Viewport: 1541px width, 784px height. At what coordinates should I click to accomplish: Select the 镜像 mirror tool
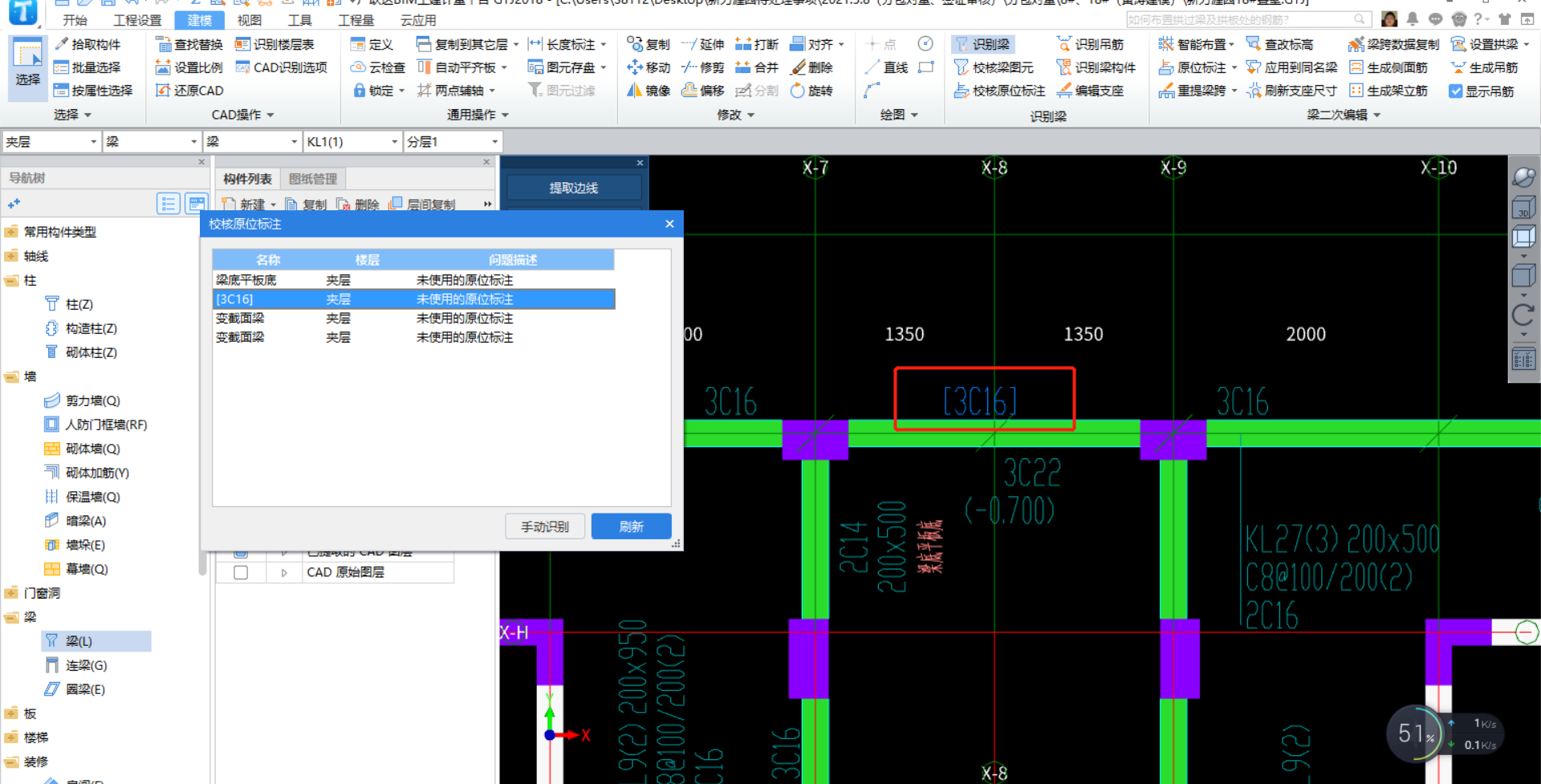tap(648, 91)
